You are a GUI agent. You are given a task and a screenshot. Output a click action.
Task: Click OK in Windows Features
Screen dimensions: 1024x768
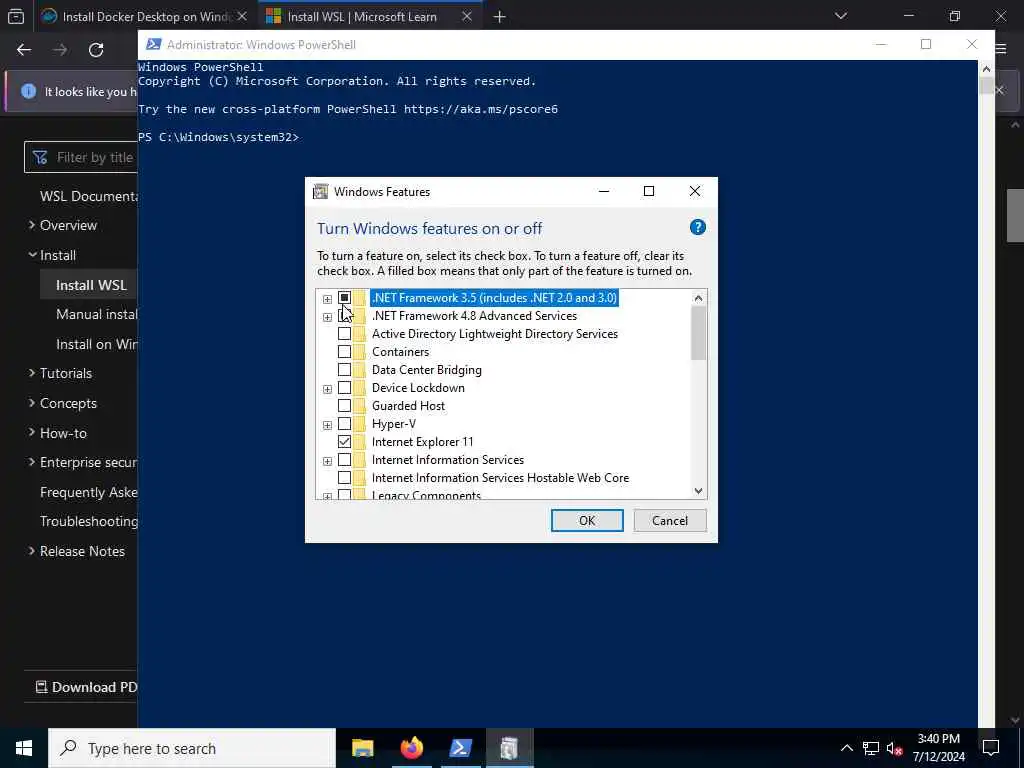point(587,520)
